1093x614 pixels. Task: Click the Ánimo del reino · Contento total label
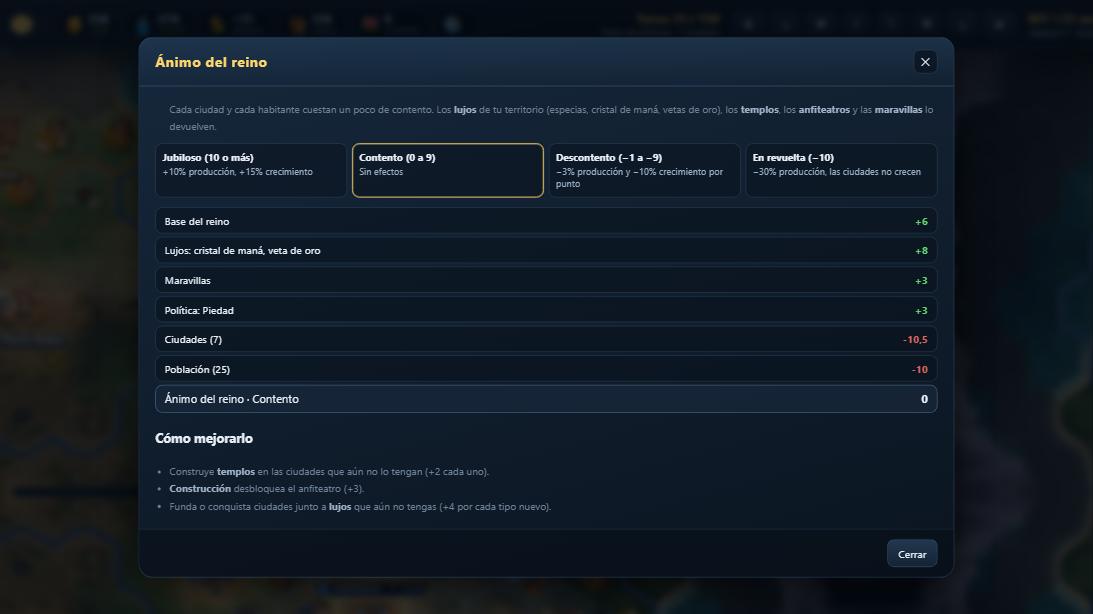click(231, 399)
